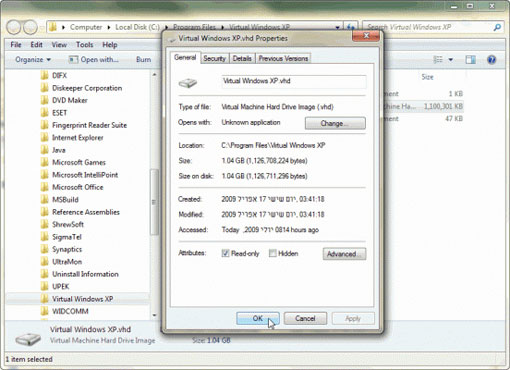The image size is (510, 370).
Task: Select Diskeeper Corporation folder
Action: coord(87,88)
